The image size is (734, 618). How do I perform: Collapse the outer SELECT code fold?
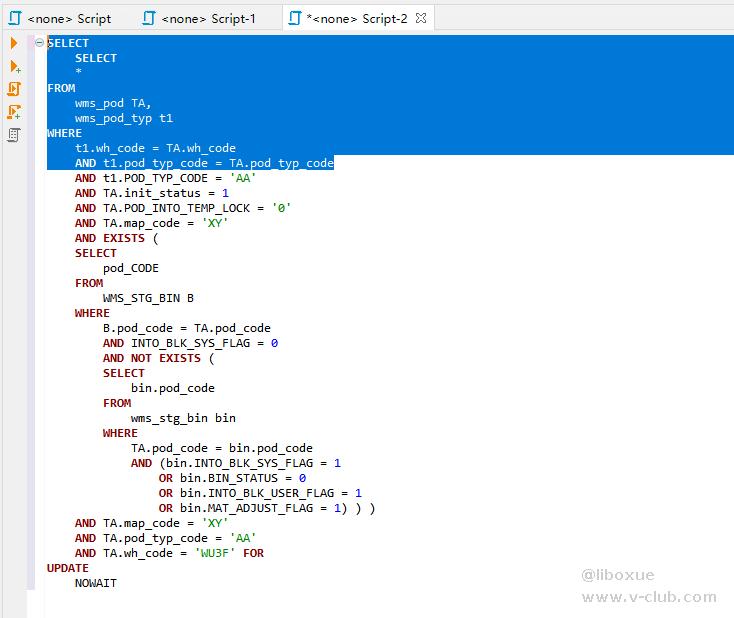pos(39,43)
